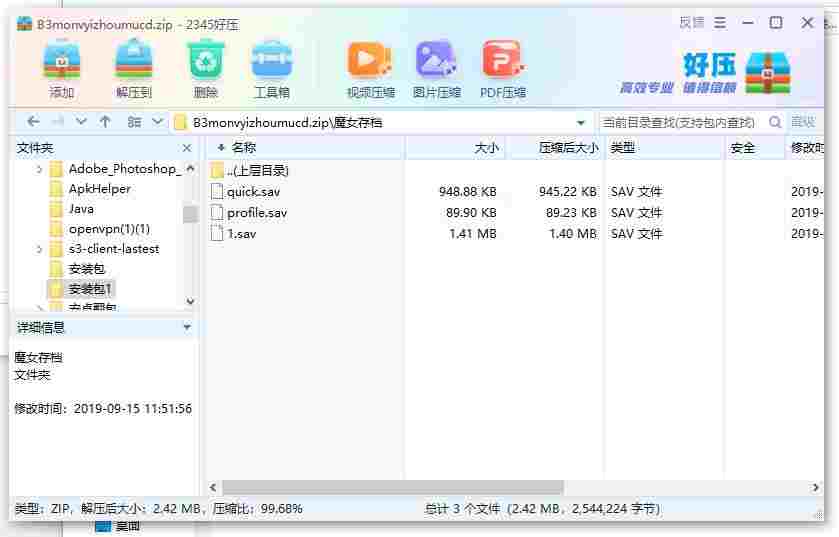The width and height of the screenshot is (839, 537).
Task: Click SAV 文件 type of quick.sav
Action: tap(637, 191)
